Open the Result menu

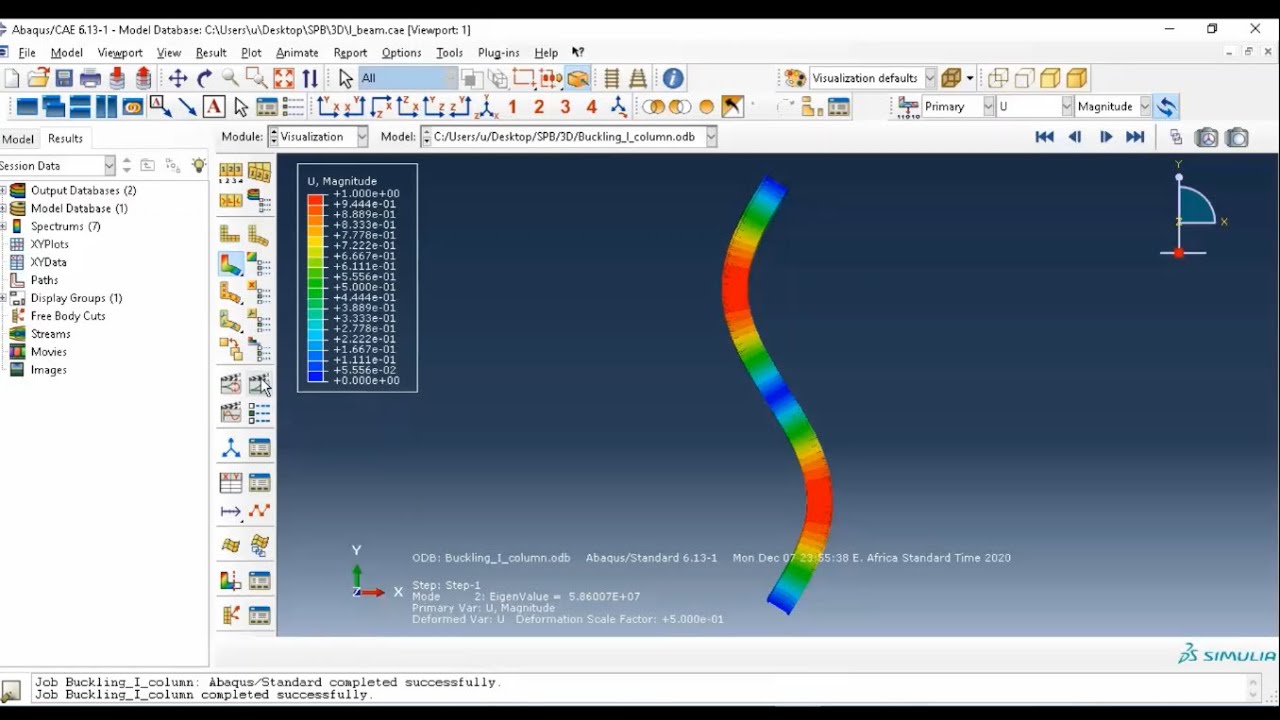click(211, 53)
